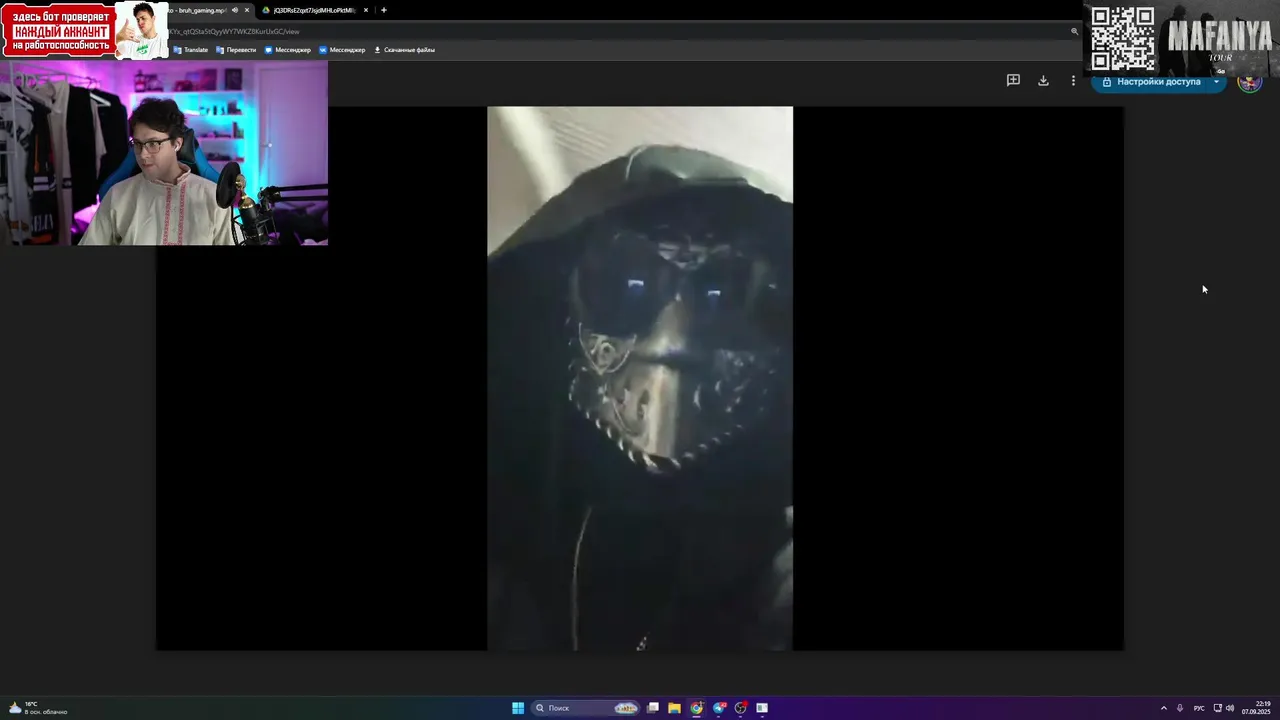Viewport: 1280px width, 720px height.
Task: Open the volume tray icon
Action: click(x=1230, y=708)
